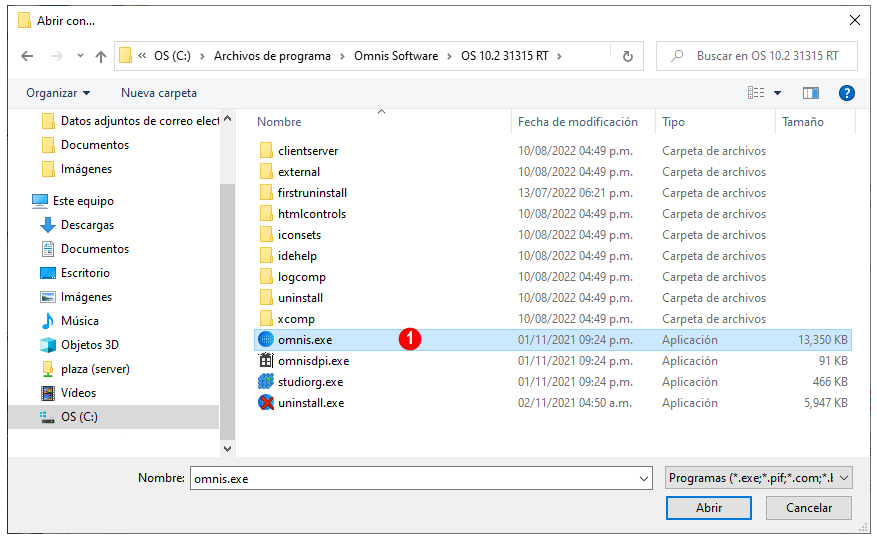This screenshot has width=877, height=540.
Task: Select xcomp folder icon
Action: pyautogui.click(x=266, y=319)
